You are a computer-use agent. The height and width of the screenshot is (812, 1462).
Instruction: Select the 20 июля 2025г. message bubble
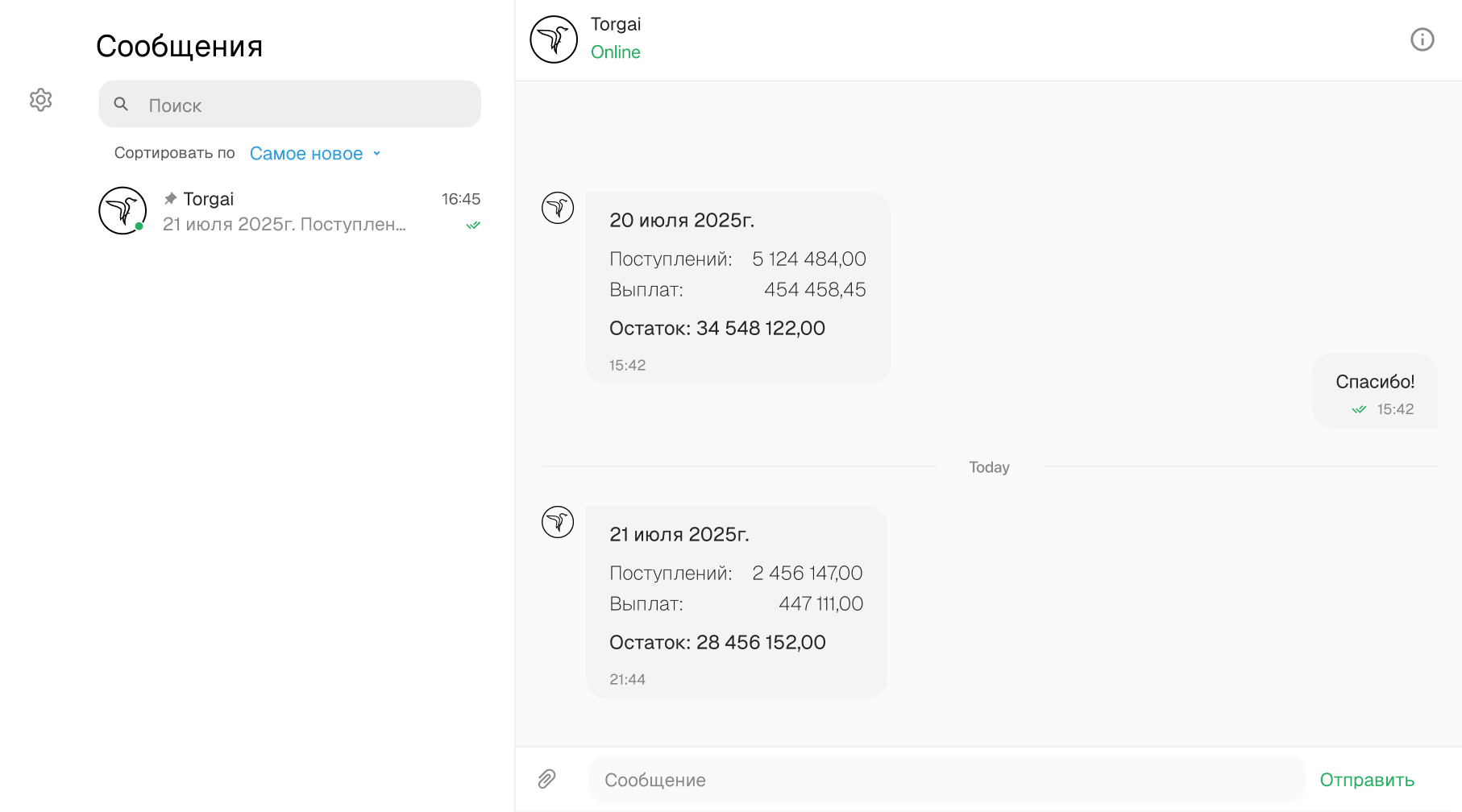[737, 288]
